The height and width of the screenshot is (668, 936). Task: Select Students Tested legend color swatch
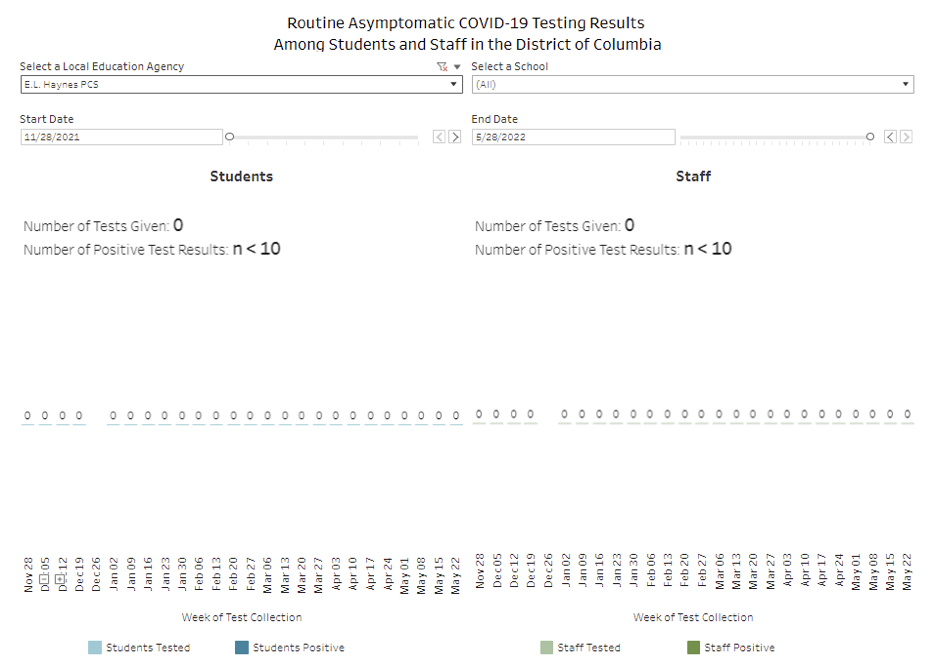(95, 648)
